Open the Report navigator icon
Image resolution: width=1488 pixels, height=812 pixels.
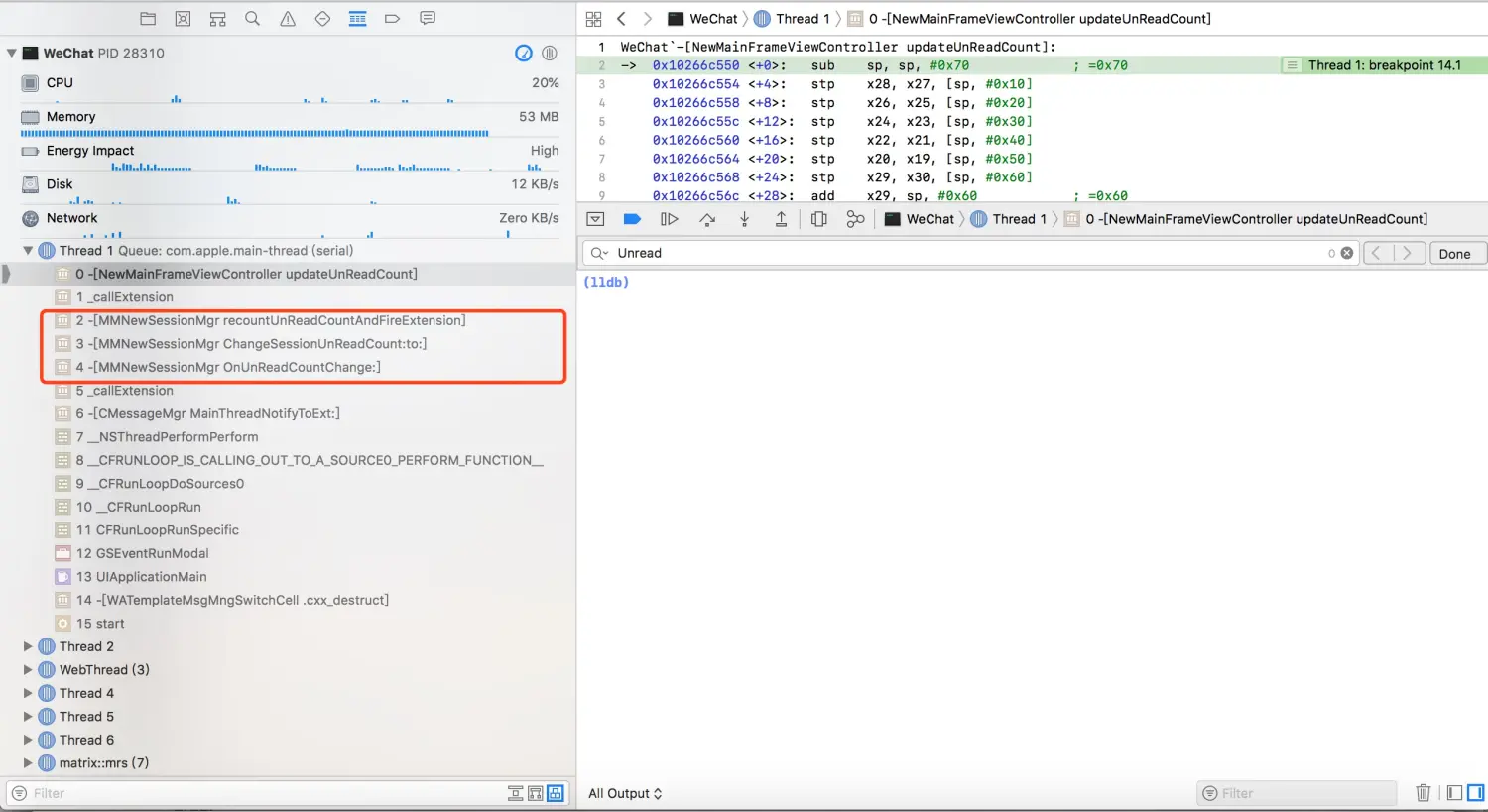point(428,18)
